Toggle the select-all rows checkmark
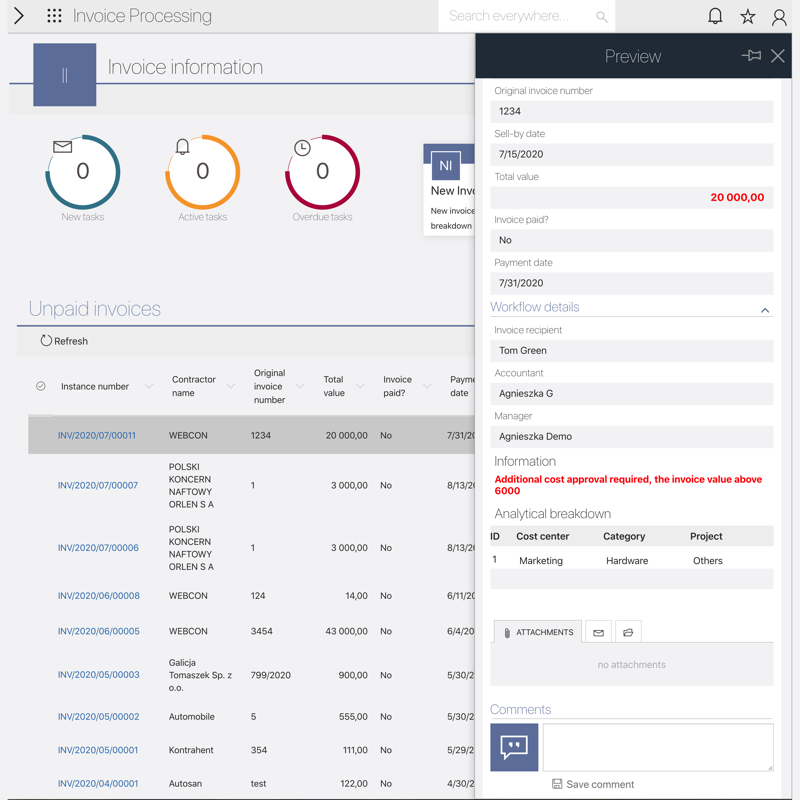Screen dimensions: 800x800 coord(41,386)
